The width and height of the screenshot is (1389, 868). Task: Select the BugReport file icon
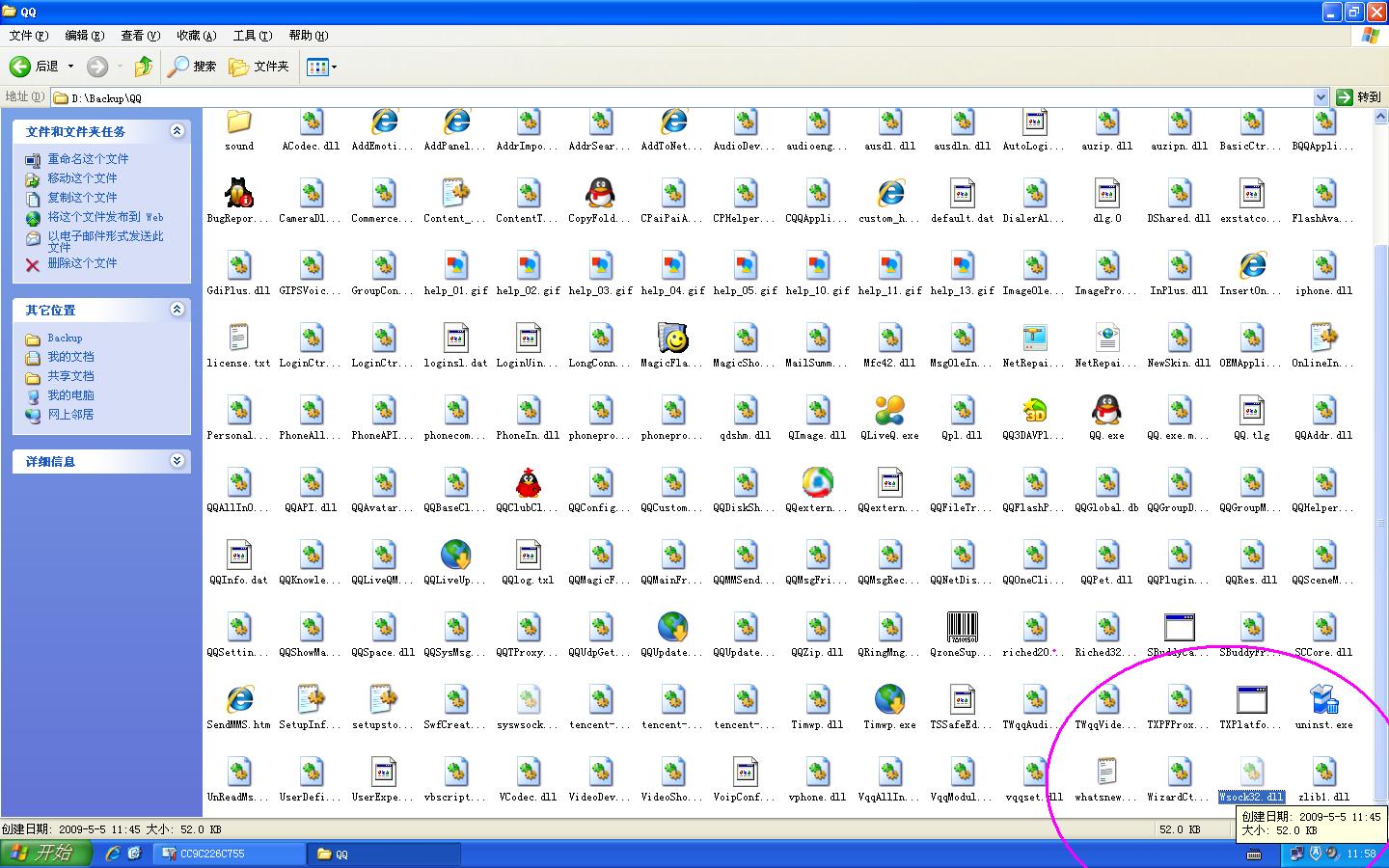click(239, 194)
